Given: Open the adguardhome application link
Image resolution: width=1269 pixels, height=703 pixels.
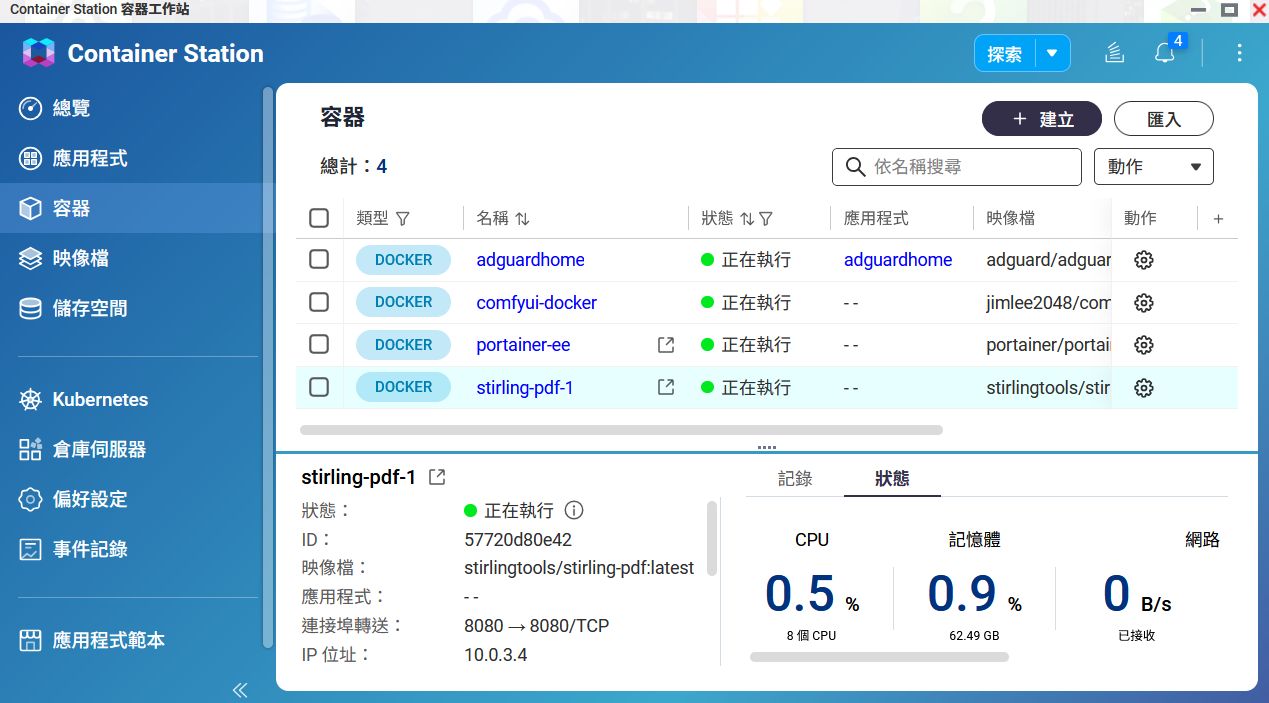Looking at the screenshot, I should [898, 260].
